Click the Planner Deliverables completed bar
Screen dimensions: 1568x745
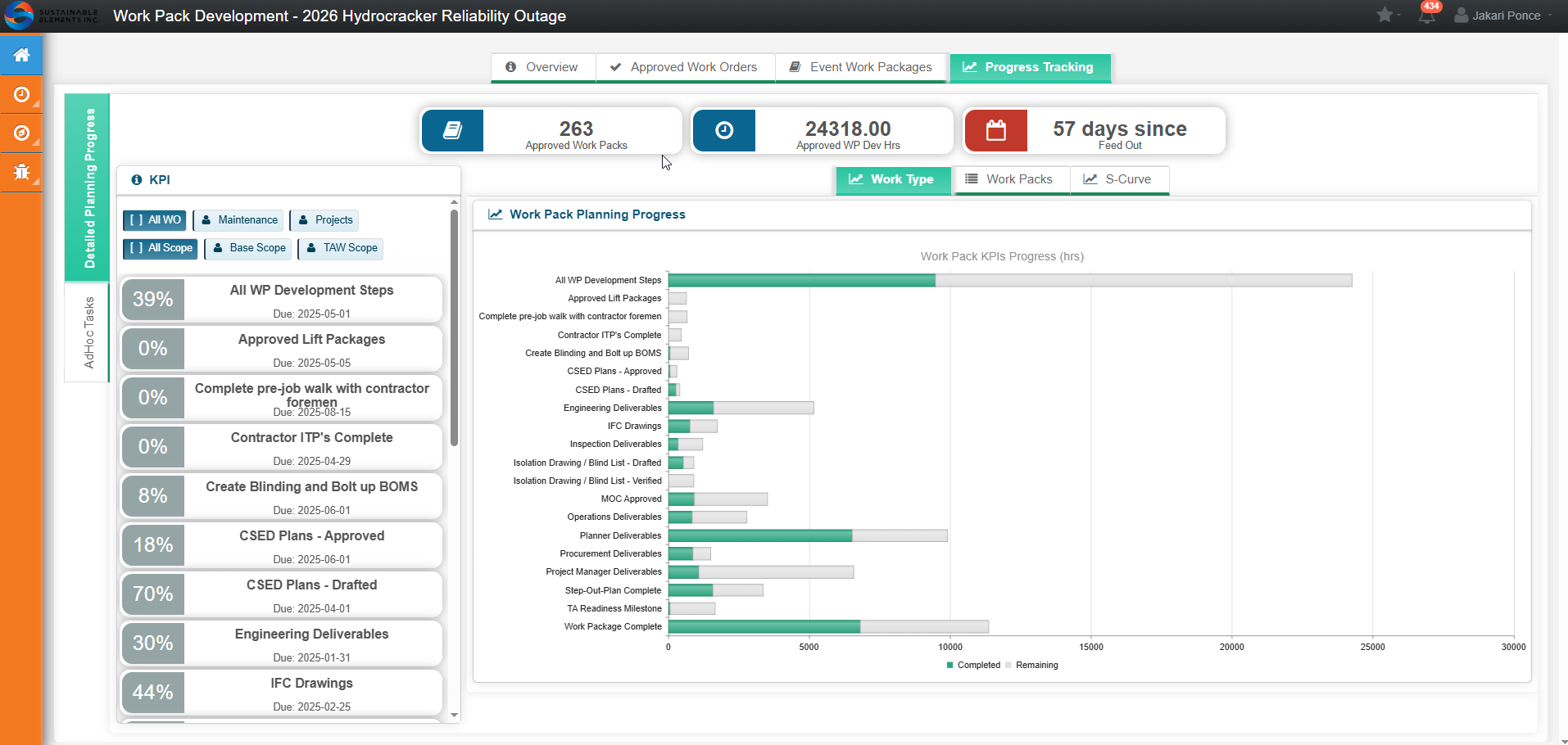(759, 535)
